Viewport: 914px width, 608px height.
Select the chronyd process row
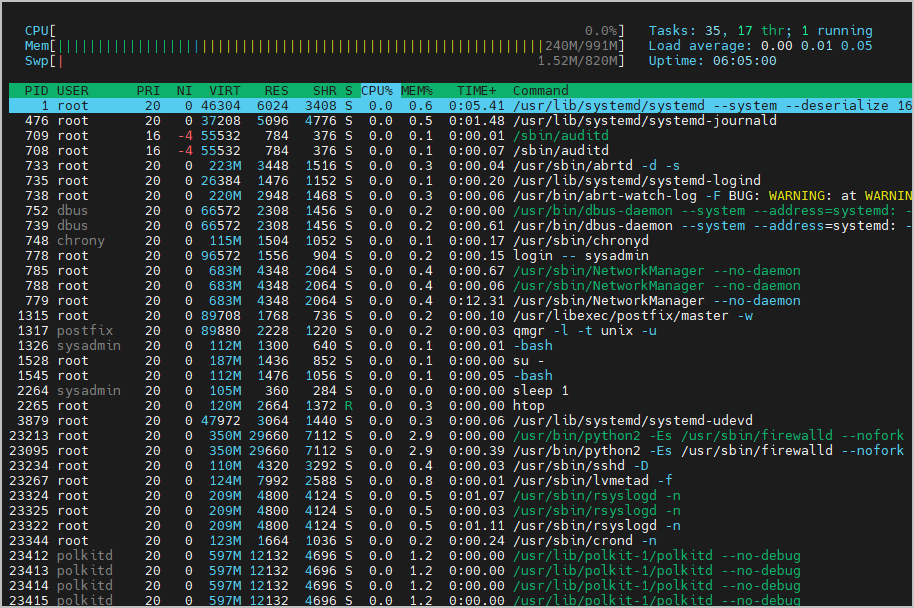click(300, 240)
